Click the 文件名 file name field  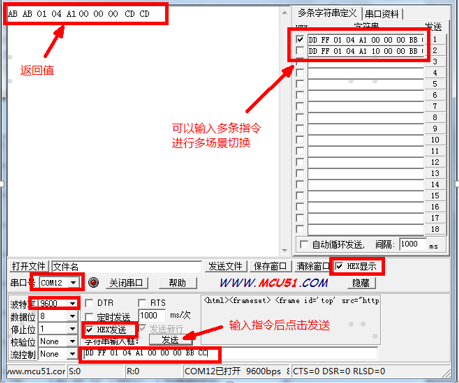[127, 267]
